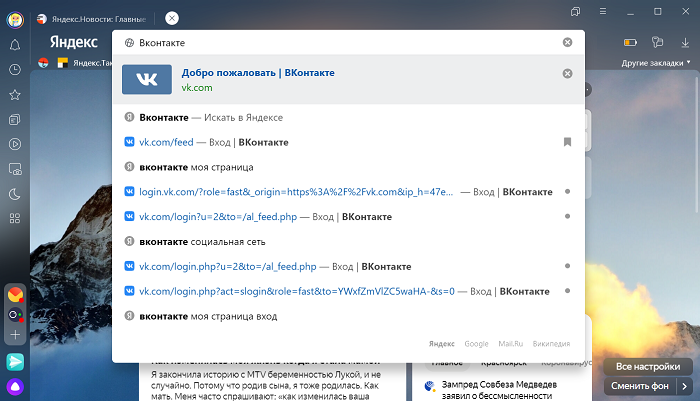Switch to Яндекс.Новости tab
The image size is (700, 401).
click(x=92, y=19)
